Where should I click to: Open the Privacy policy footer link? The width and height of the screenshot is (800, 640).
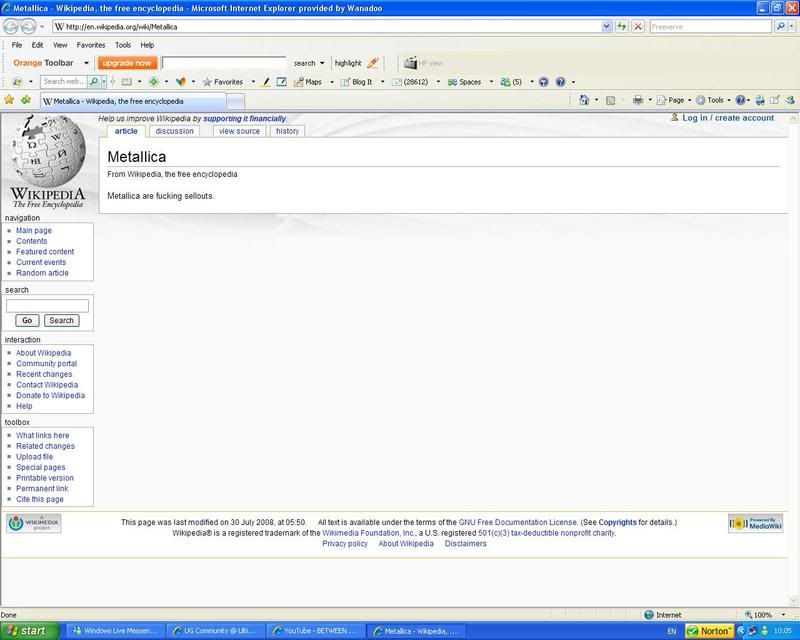click(345, 544)
